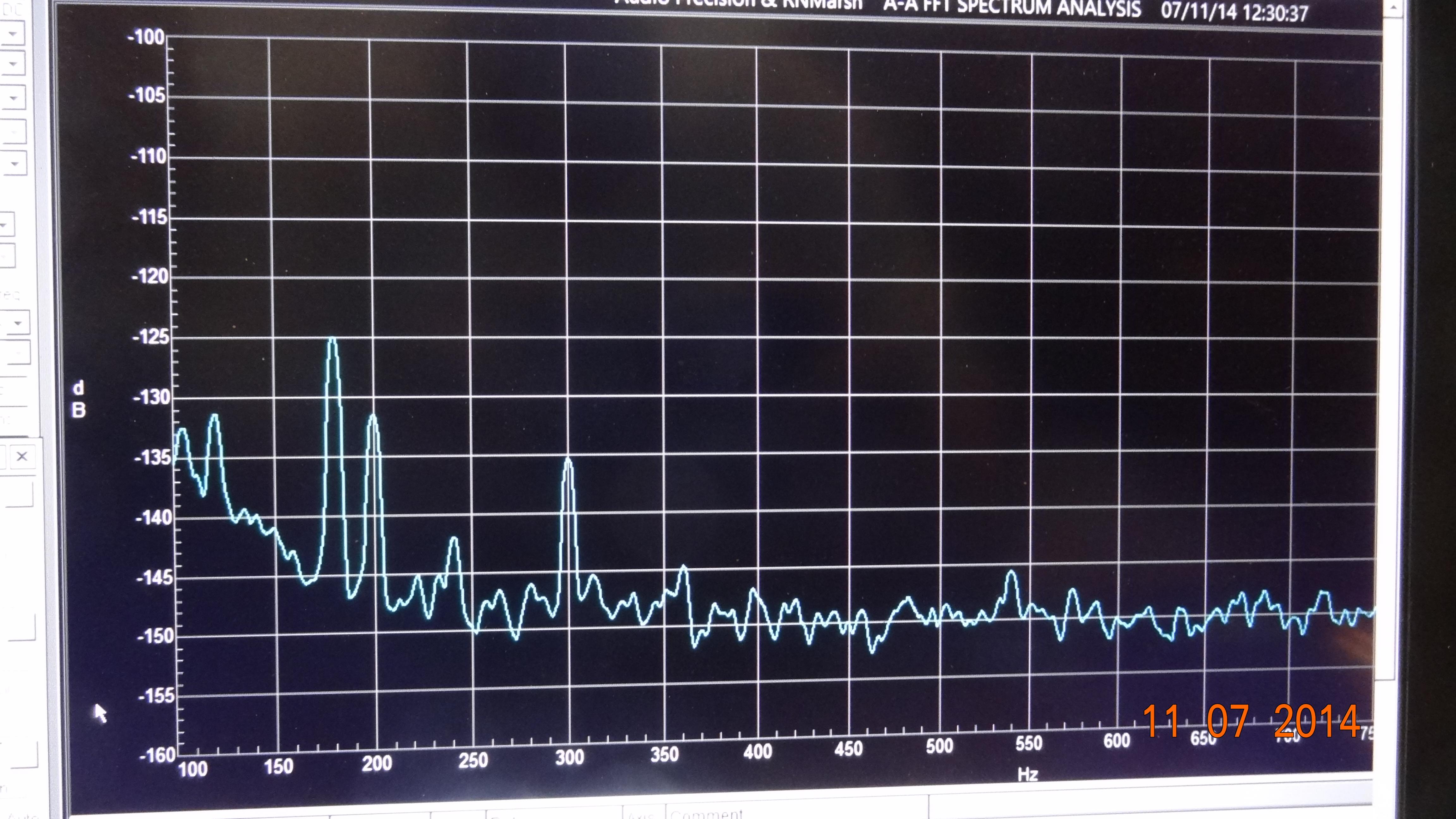Screen dimensions: 1456x819
Task: Open the dropdown directly beneath the DC label
Action: 12,34
